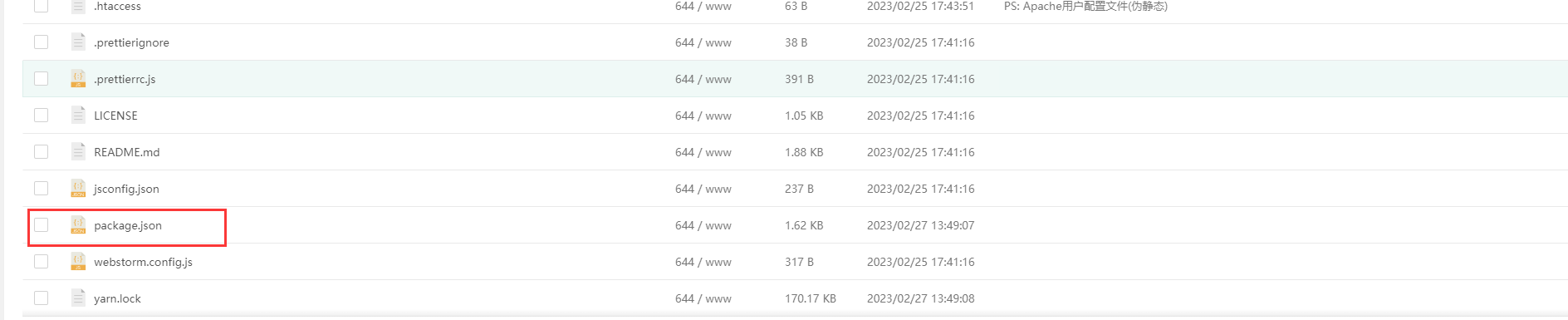This screenshot has width=1568, height=320.
Task: Click the Apache config remark on .htaccess
Action: pos(1085,7)
